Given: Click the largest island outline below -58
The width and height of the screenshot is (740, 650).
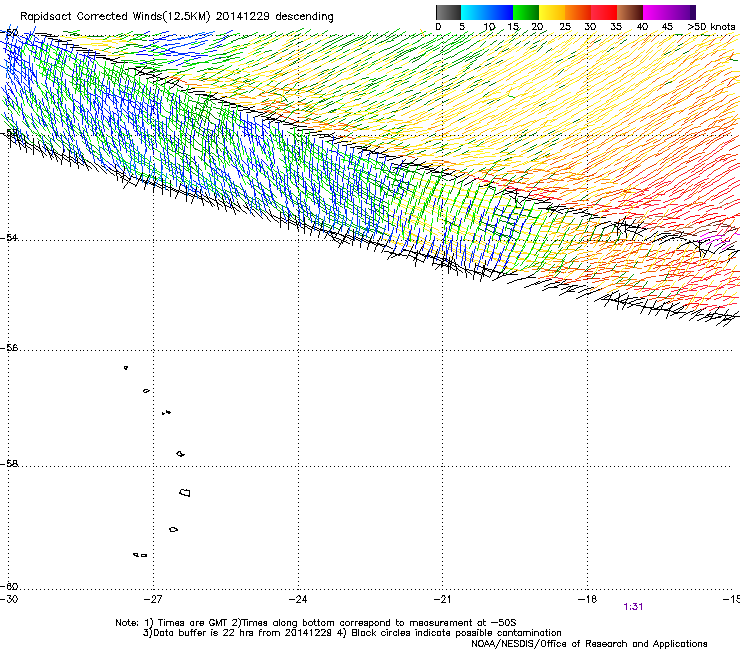Looking at the screenshot, I should [x=185, y=492].
